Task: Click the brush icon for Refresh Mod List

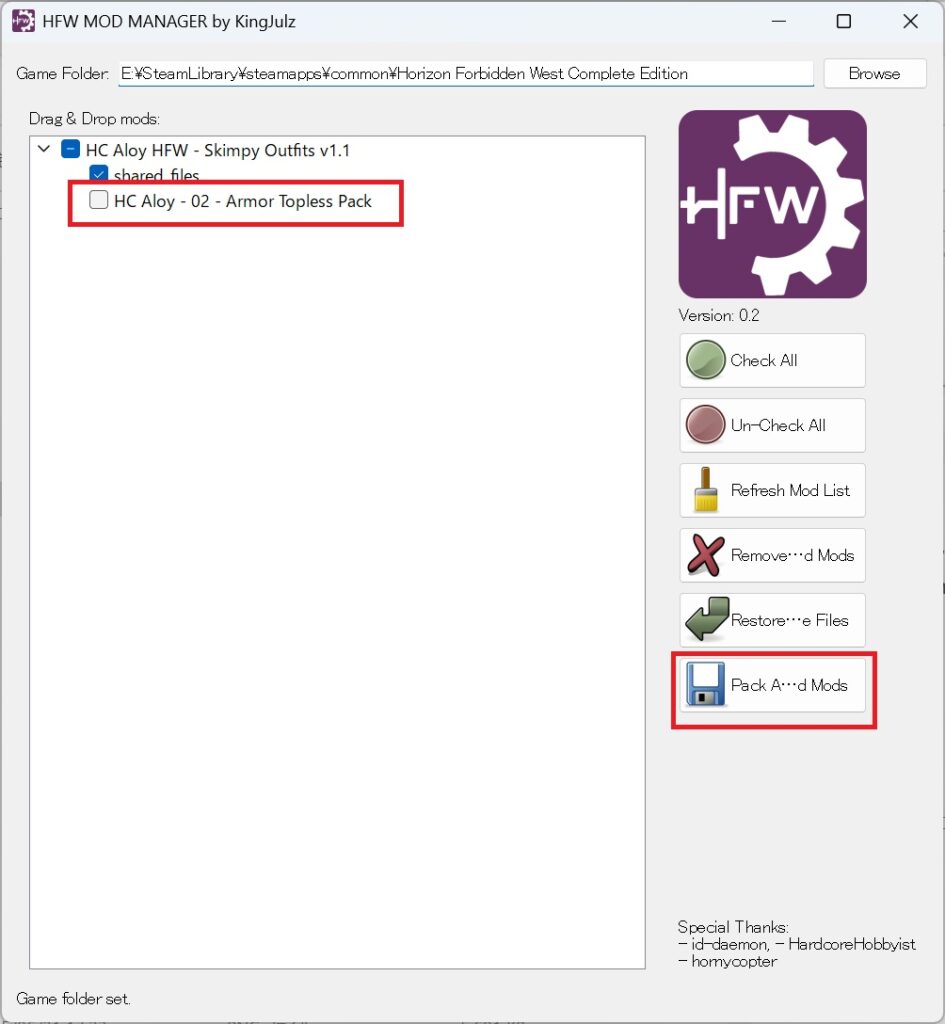Action: click(x=705, y=490)
